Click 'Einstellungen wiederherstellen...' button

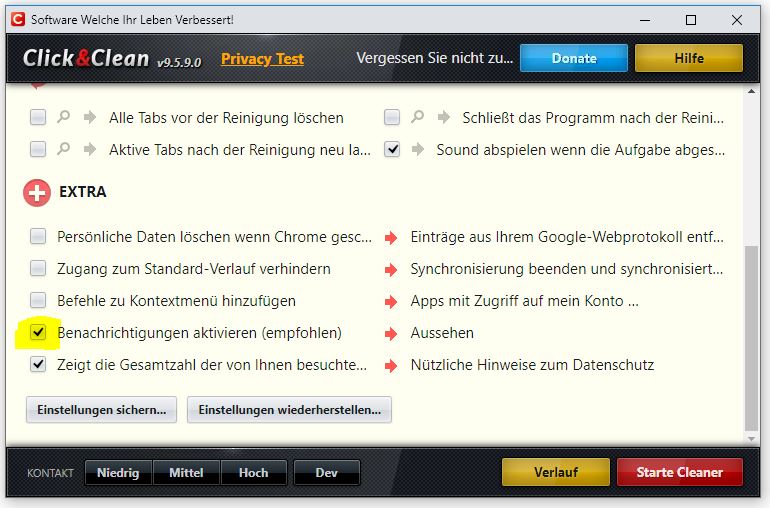tap(290, 410)
